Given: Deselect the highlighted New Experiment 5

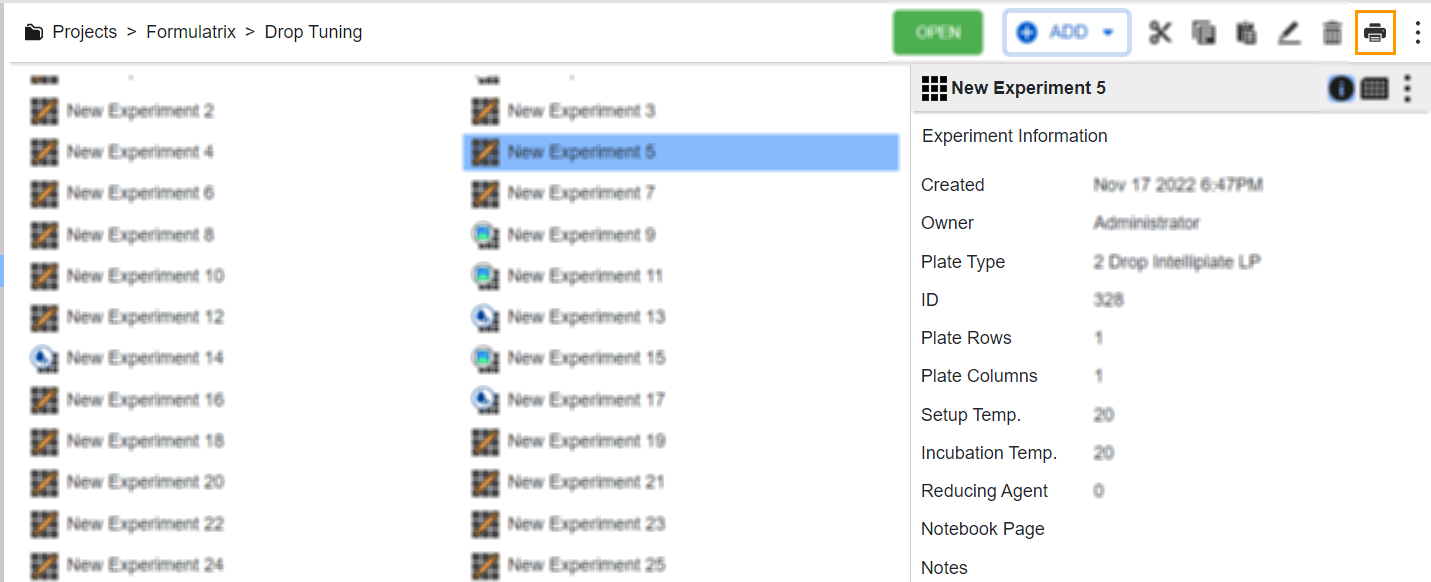Looking at the screenshot, I should pos(580,152).
